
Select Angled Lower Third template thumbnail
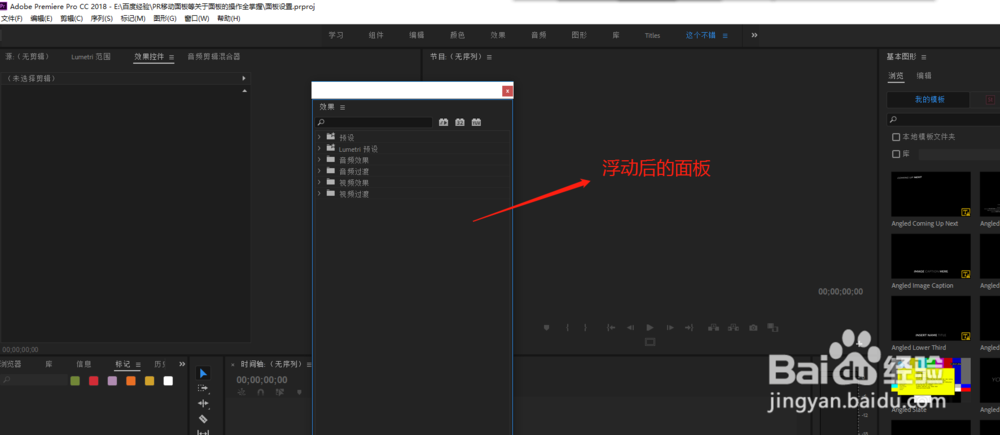click(930, 318)
